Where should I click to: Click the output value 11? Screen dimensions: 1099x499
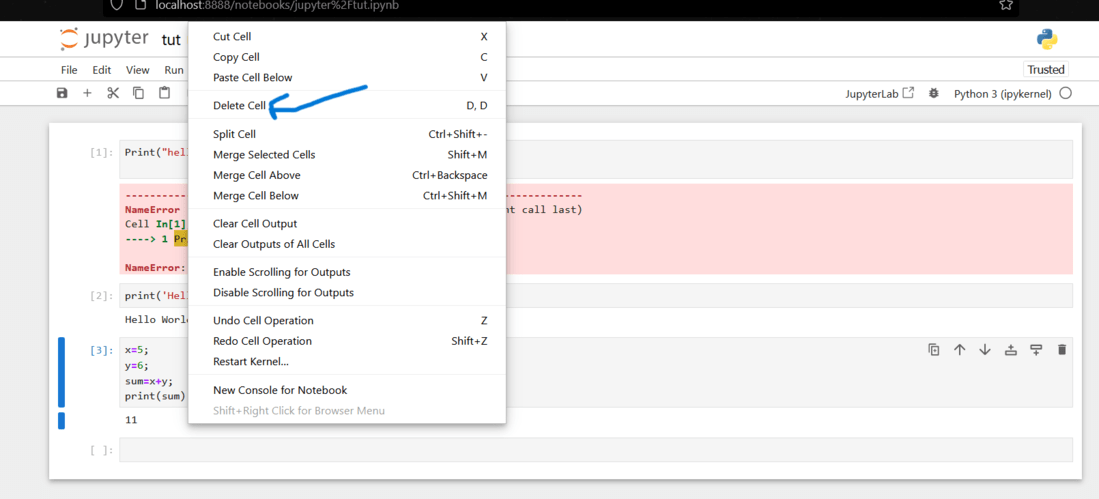[131, 420]
